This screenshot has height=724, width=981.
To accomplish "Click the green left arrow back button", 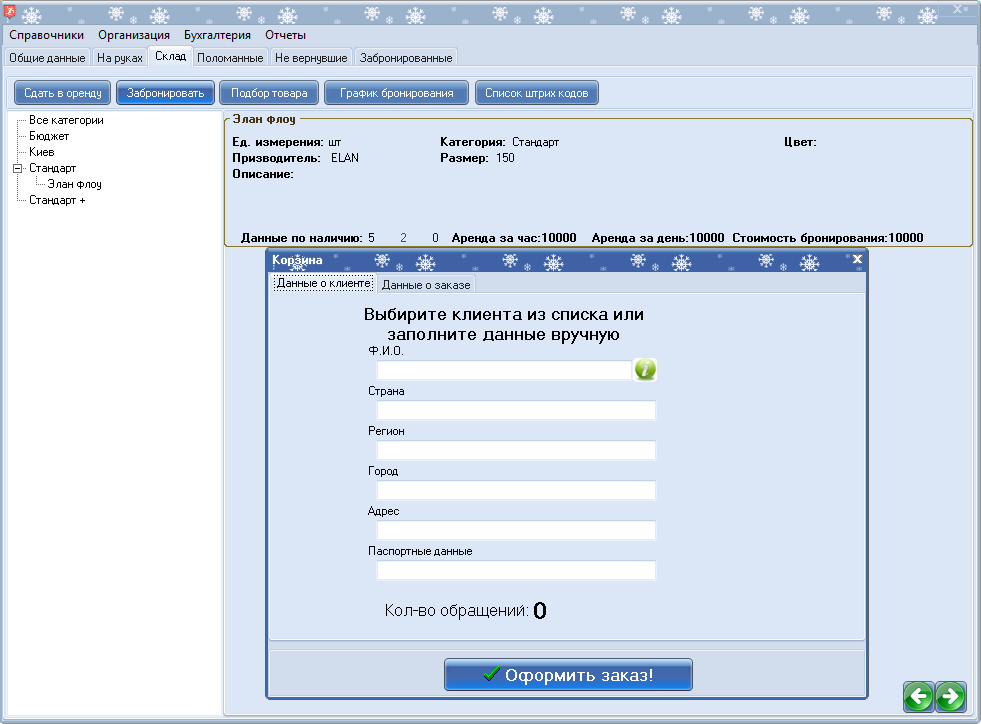I will (x=918, y=696).
